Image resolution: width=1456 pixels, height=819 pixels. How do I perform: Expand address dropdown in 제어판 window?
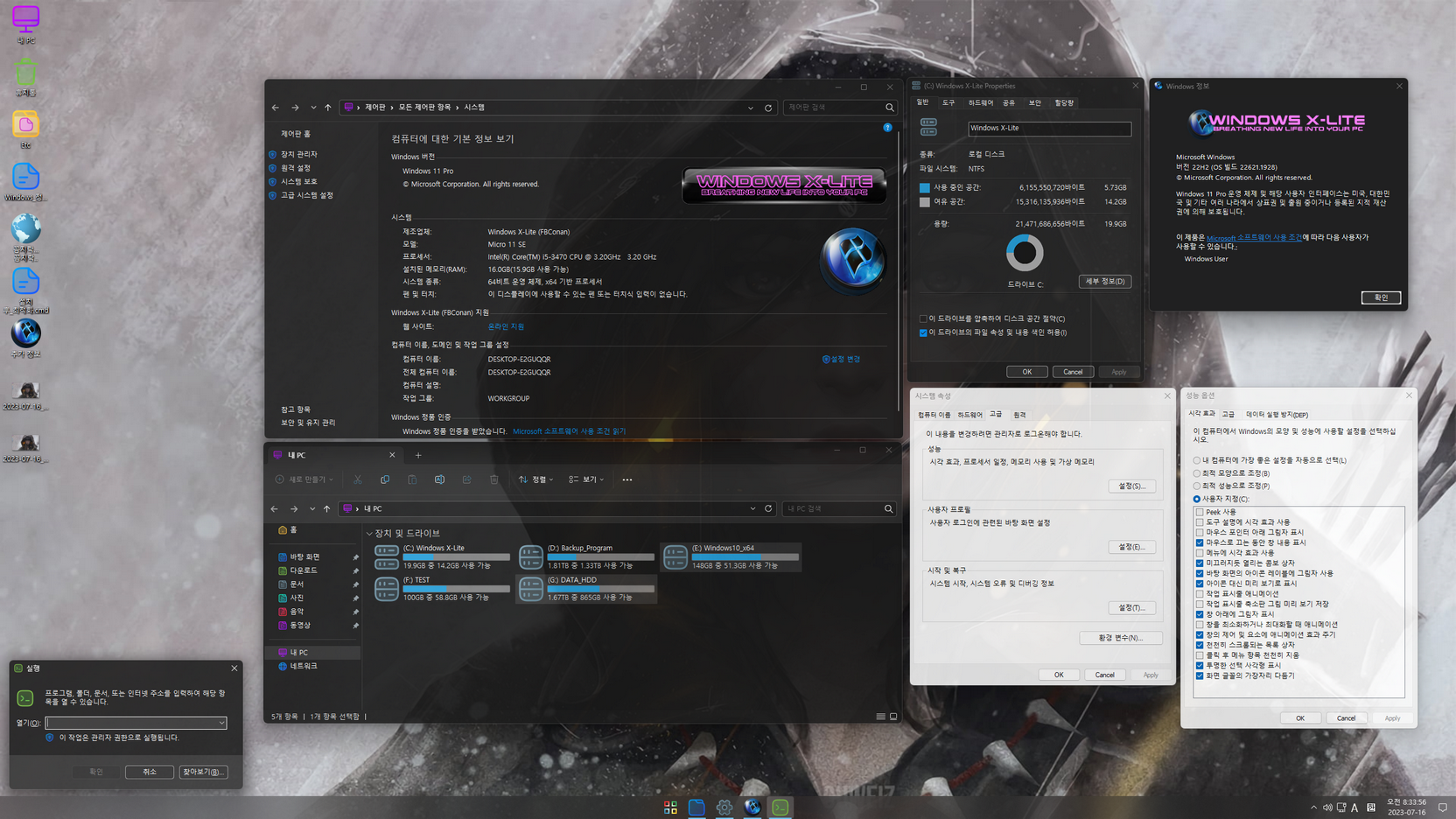pyautogui.click(x=751, y=108)
